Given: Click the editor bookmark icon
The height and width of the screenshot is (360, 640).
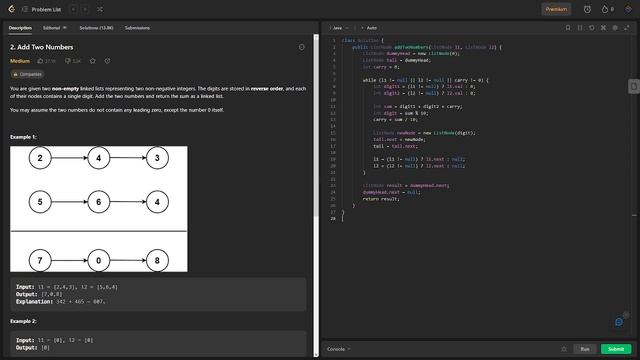Looking at the screenshot, I should click(568, 28).
